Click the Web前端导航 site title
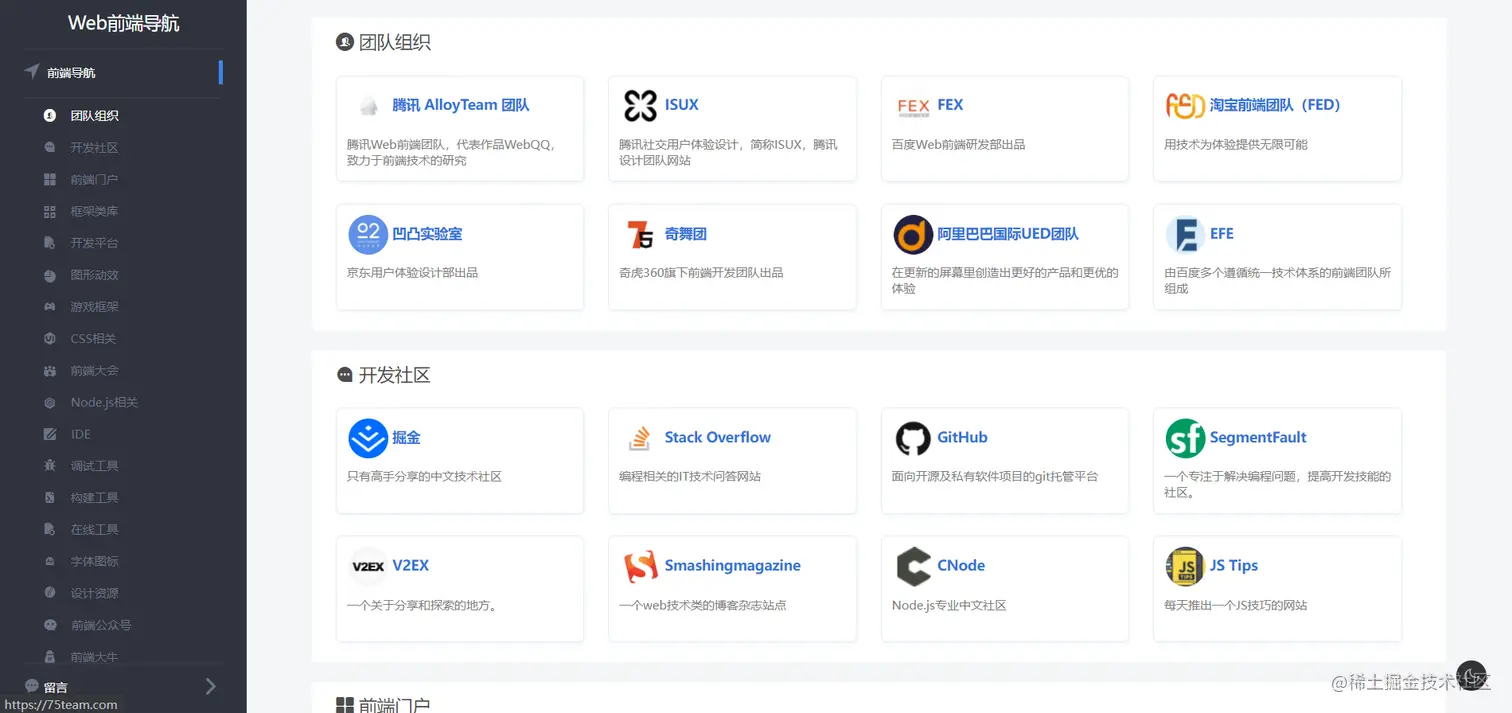Screen dimensions: 1512x713 (x=123, y=23)
